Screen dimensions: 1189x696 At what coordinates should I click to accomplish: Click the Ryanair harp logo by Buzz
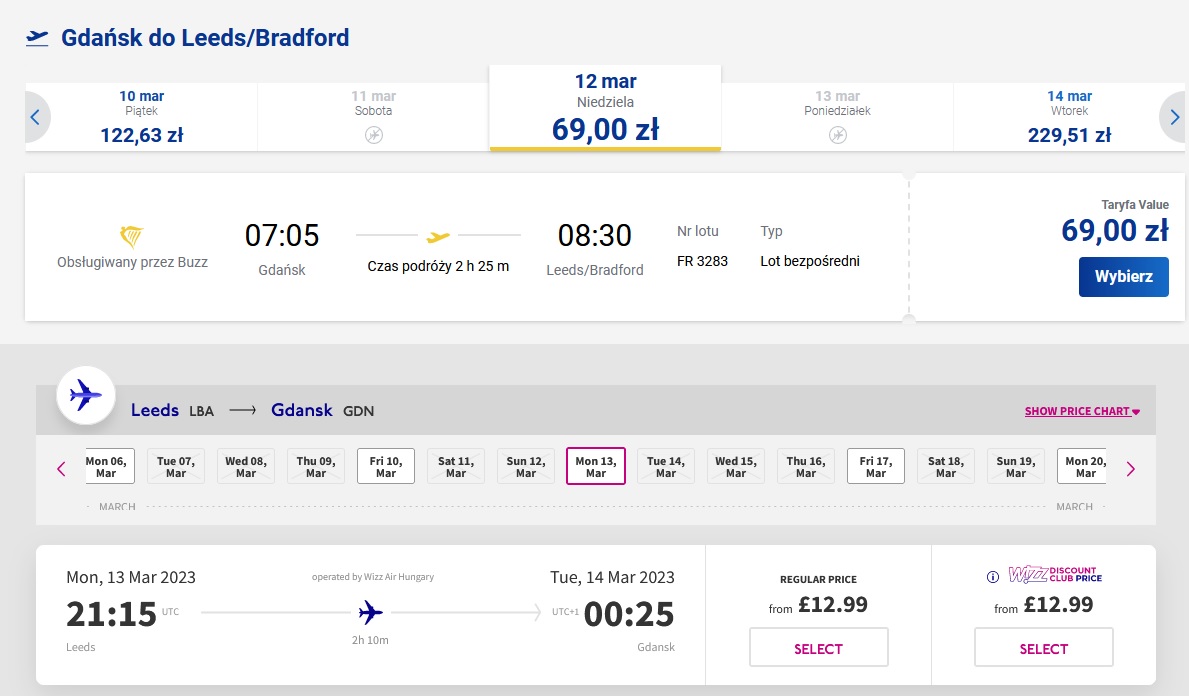pos(131,237)
